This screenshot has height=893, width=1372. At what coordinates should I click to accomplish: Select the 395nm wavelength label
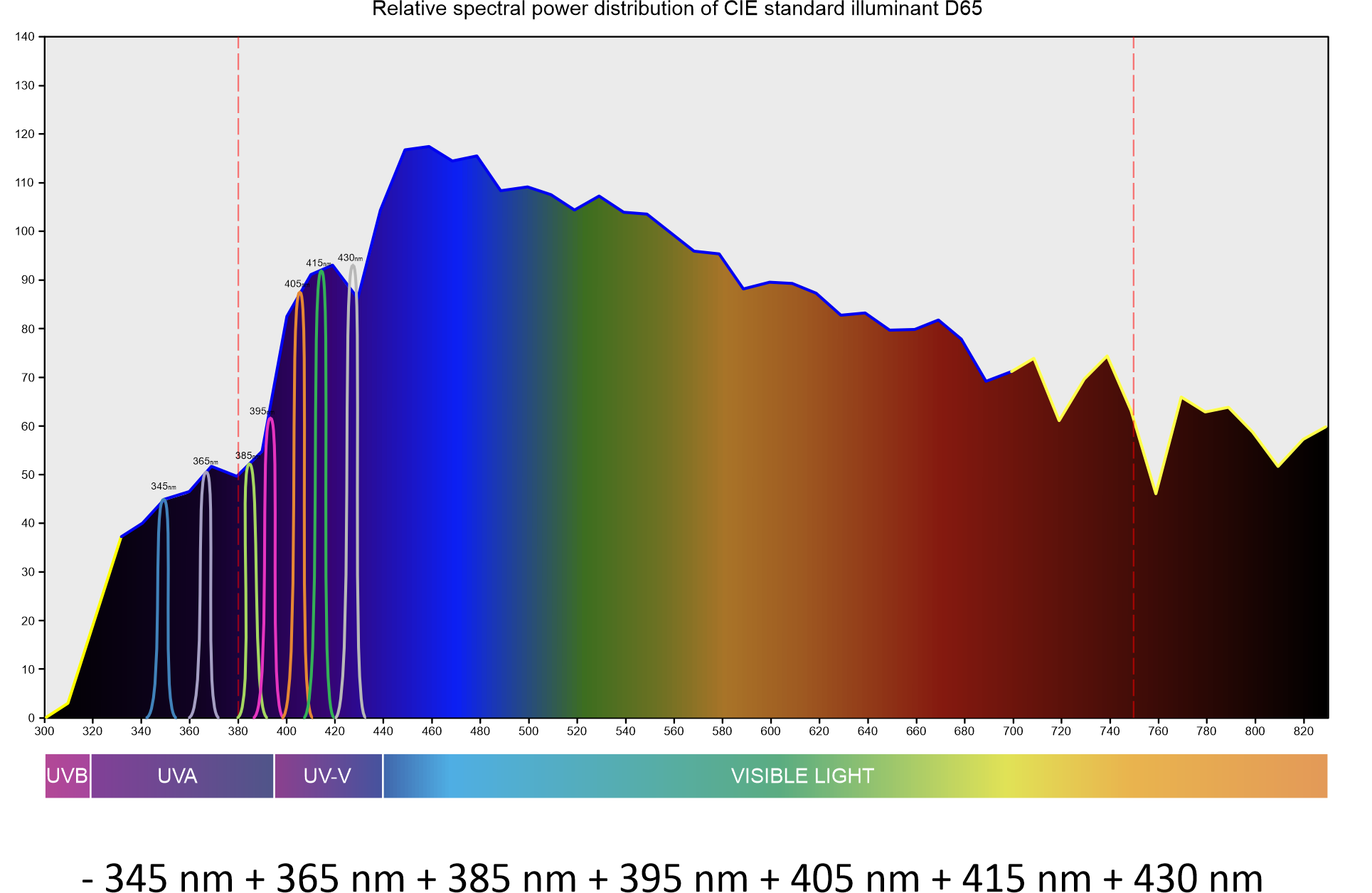(x=259, y=411)
